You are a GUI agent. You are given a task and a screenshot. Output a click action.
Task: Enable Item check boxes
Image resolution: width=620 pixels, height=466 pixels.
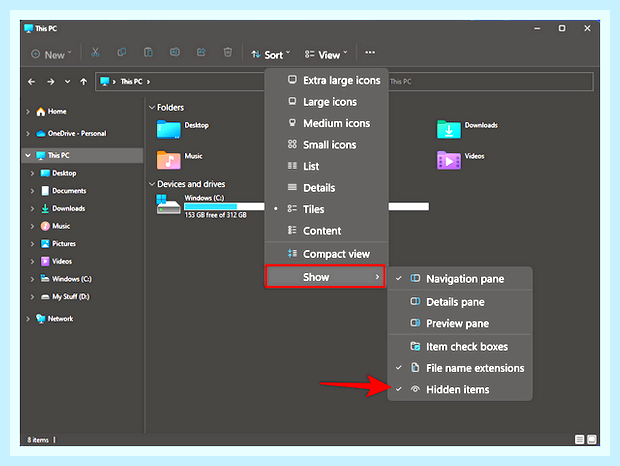460,347
